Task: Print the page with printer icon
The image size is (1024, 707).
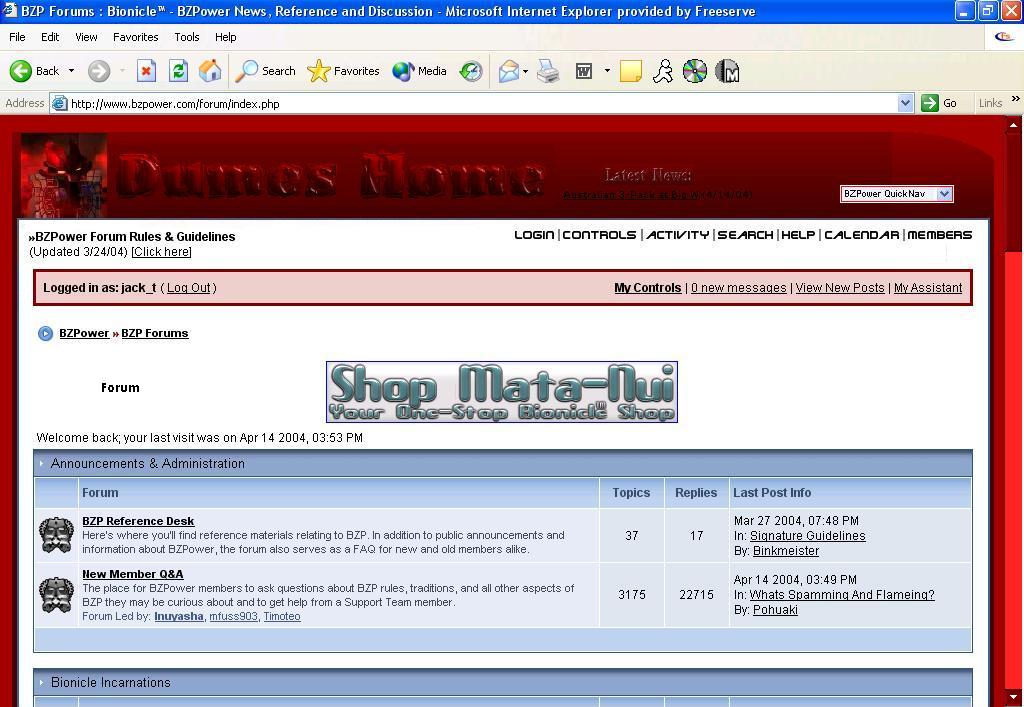Action: tap(548, 71)
